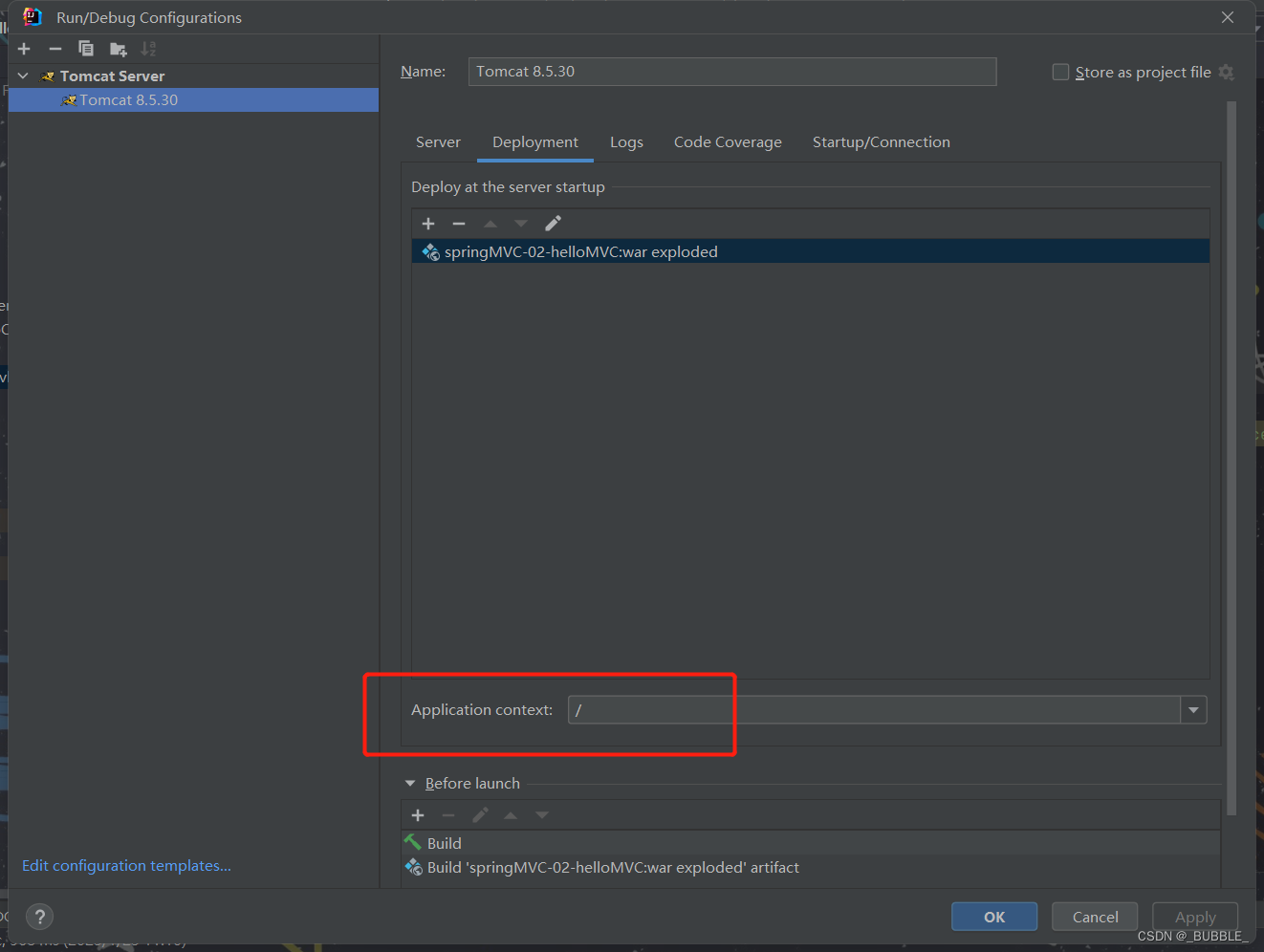Click the Apply button

point(1195,917)
